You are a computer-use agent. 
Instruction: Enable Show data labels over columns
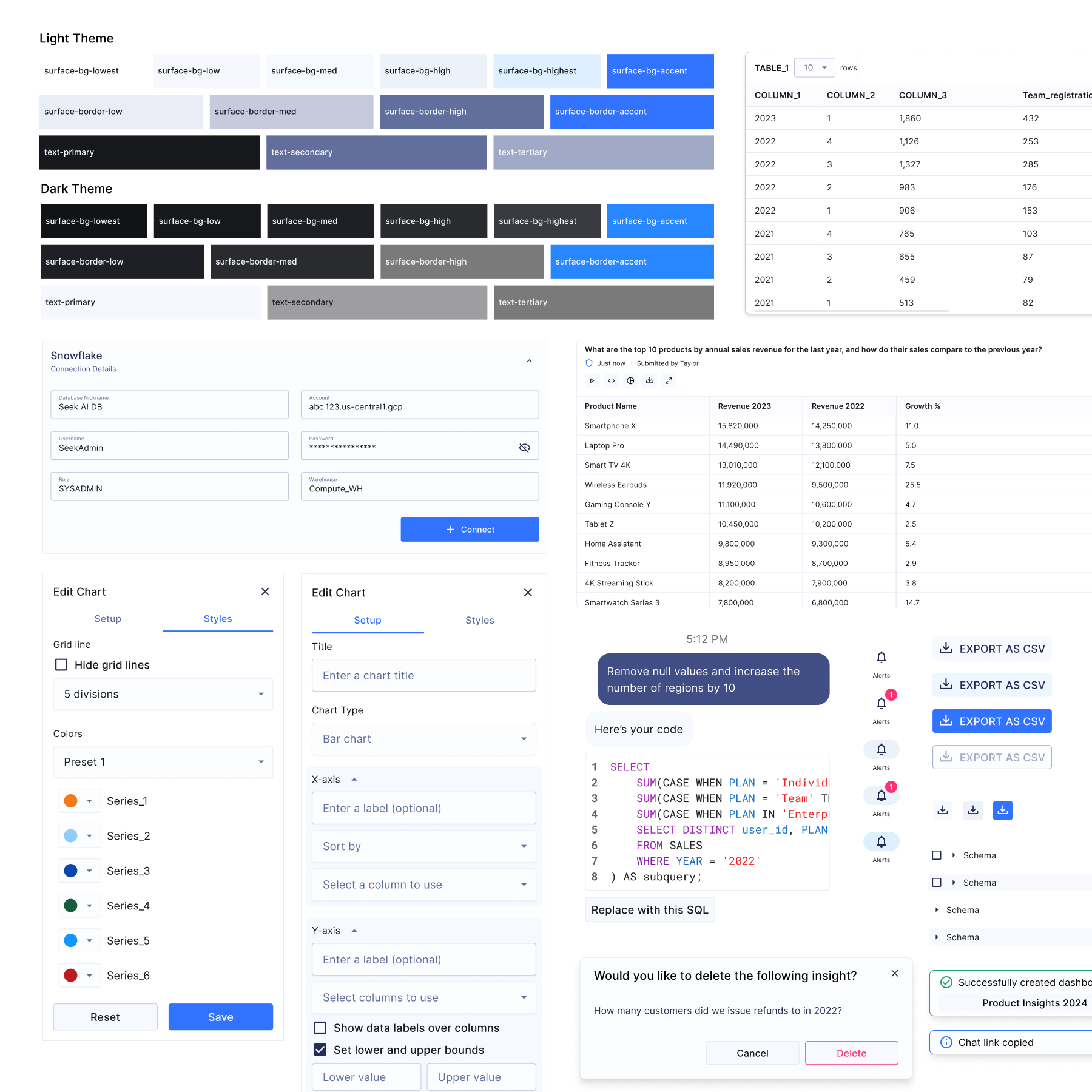(x=320, y=1028)
